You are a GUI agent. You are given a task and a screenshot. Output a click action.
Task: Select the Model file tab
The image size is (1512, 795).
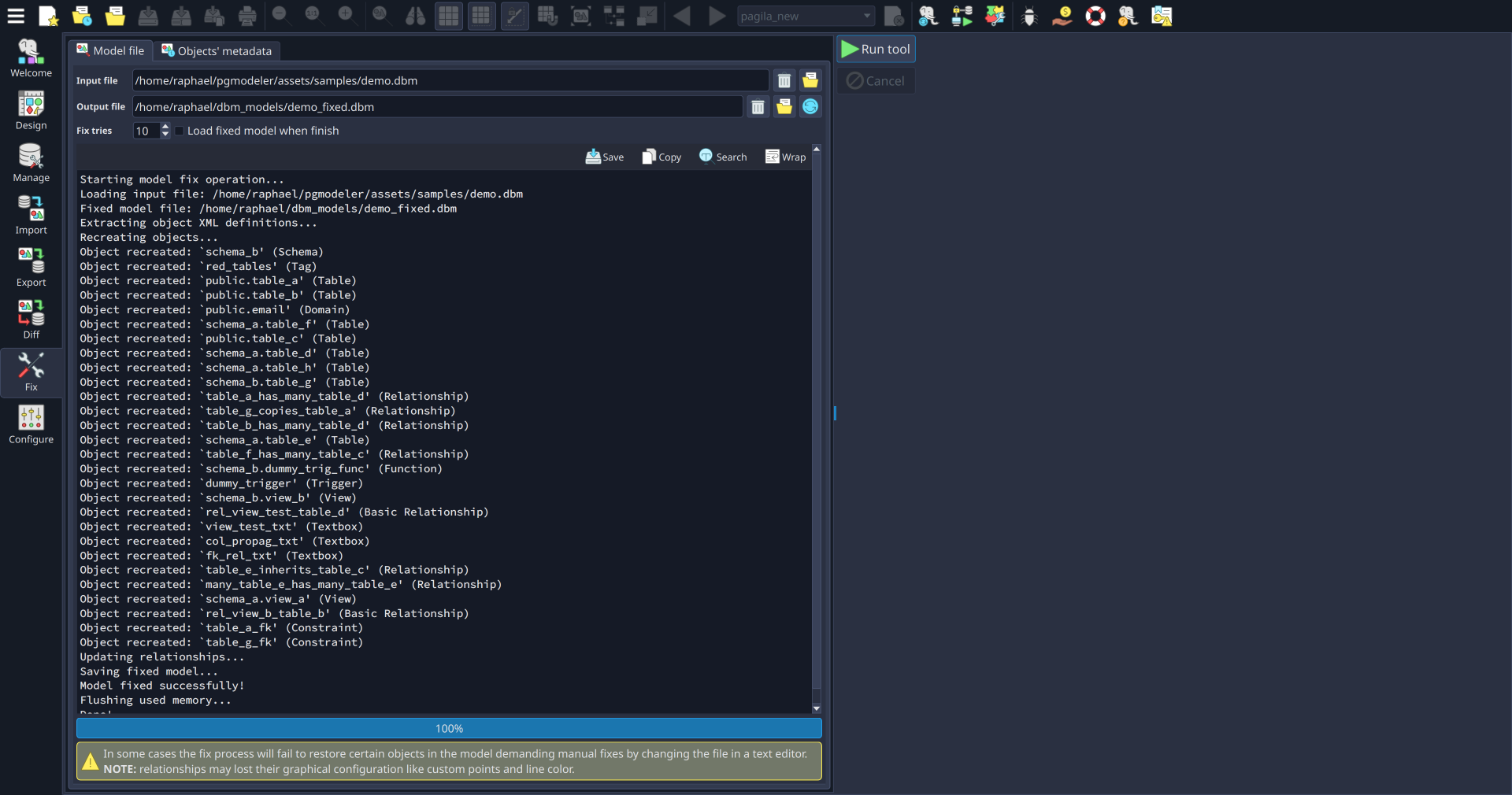[109, 50]
